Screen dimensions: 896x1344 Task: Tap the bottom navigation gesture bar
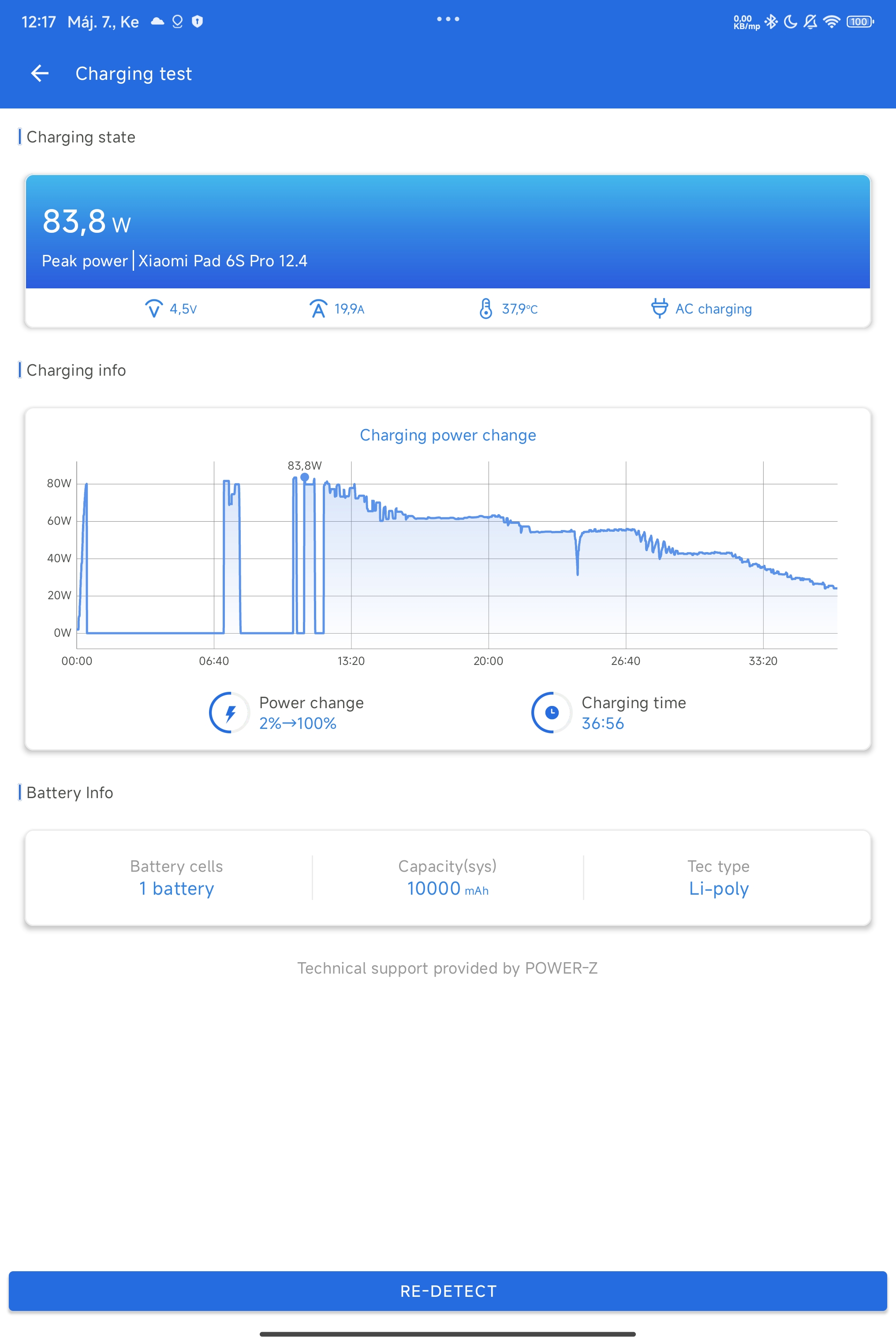coord(448,1334)
